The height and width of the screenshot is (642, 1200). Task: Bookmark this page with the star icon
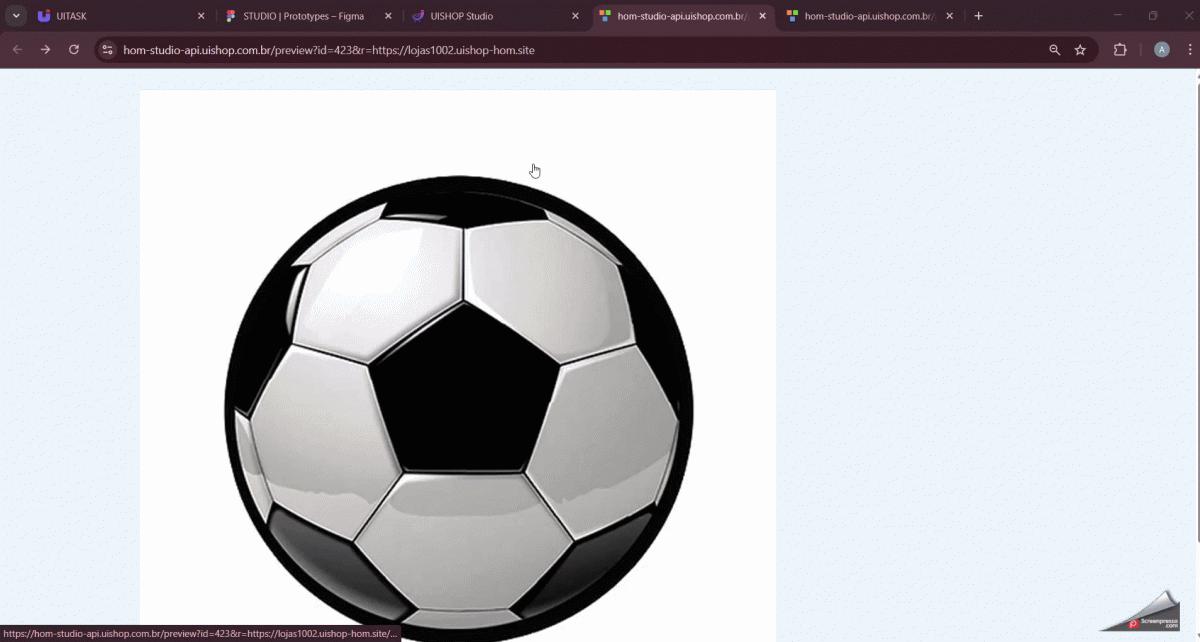(1080, 50)
